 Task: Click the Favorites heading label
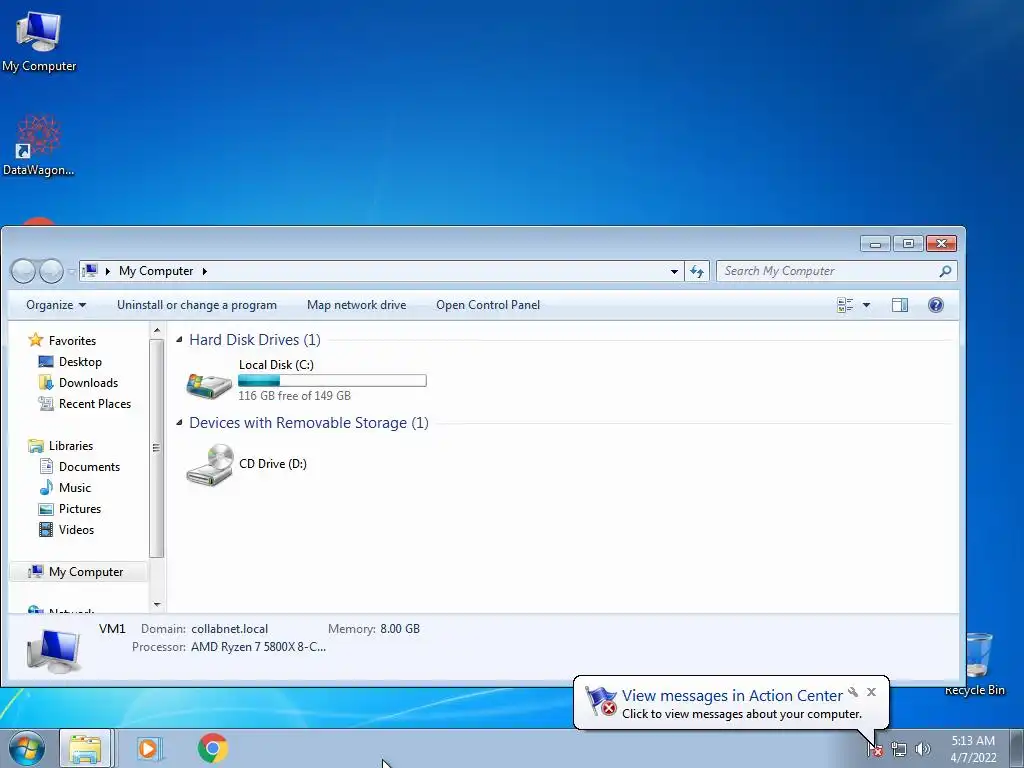[x=72, y=341]
